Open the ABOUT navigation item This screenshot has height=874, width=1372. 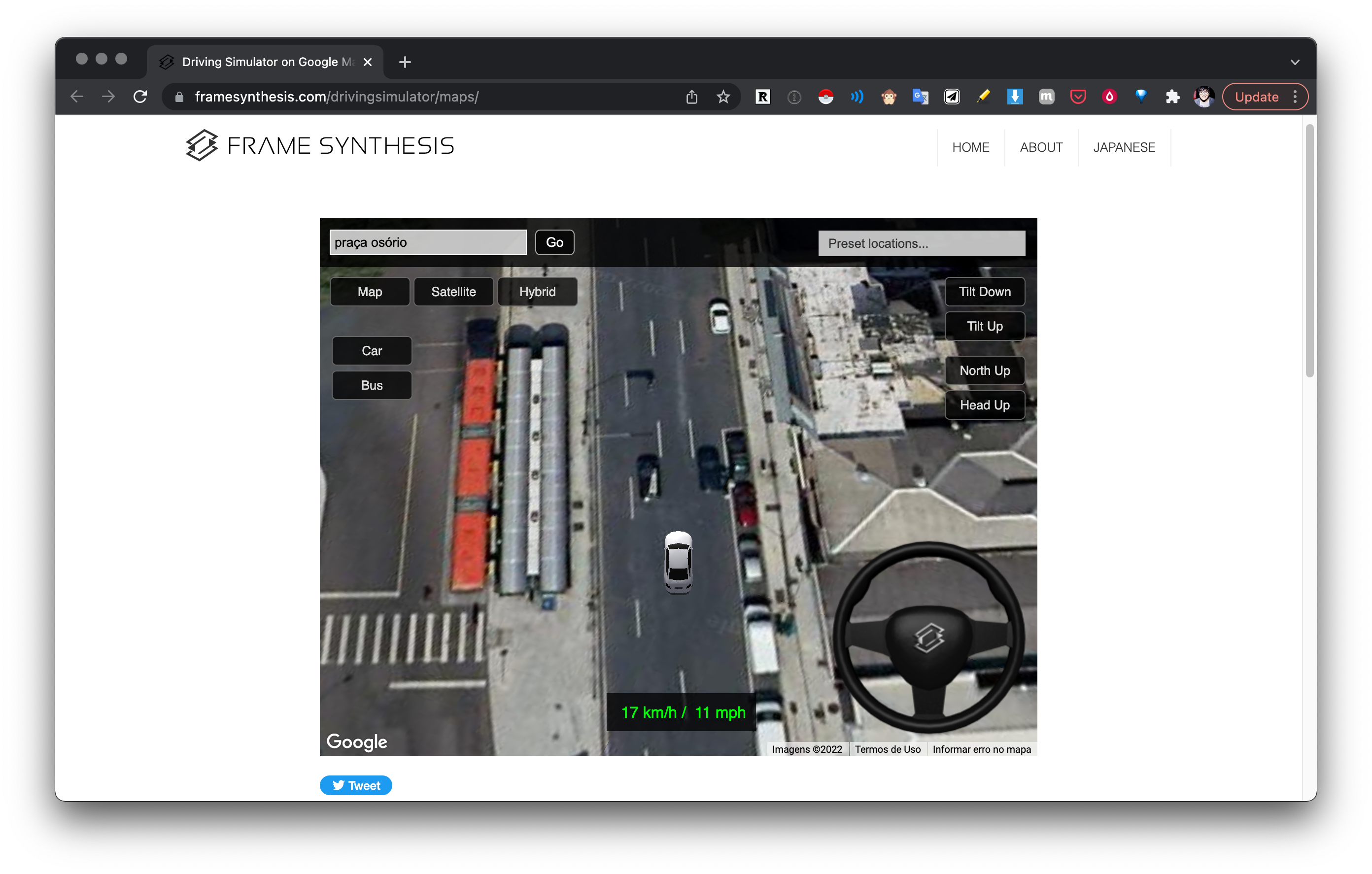click(x=1040, y=147)
